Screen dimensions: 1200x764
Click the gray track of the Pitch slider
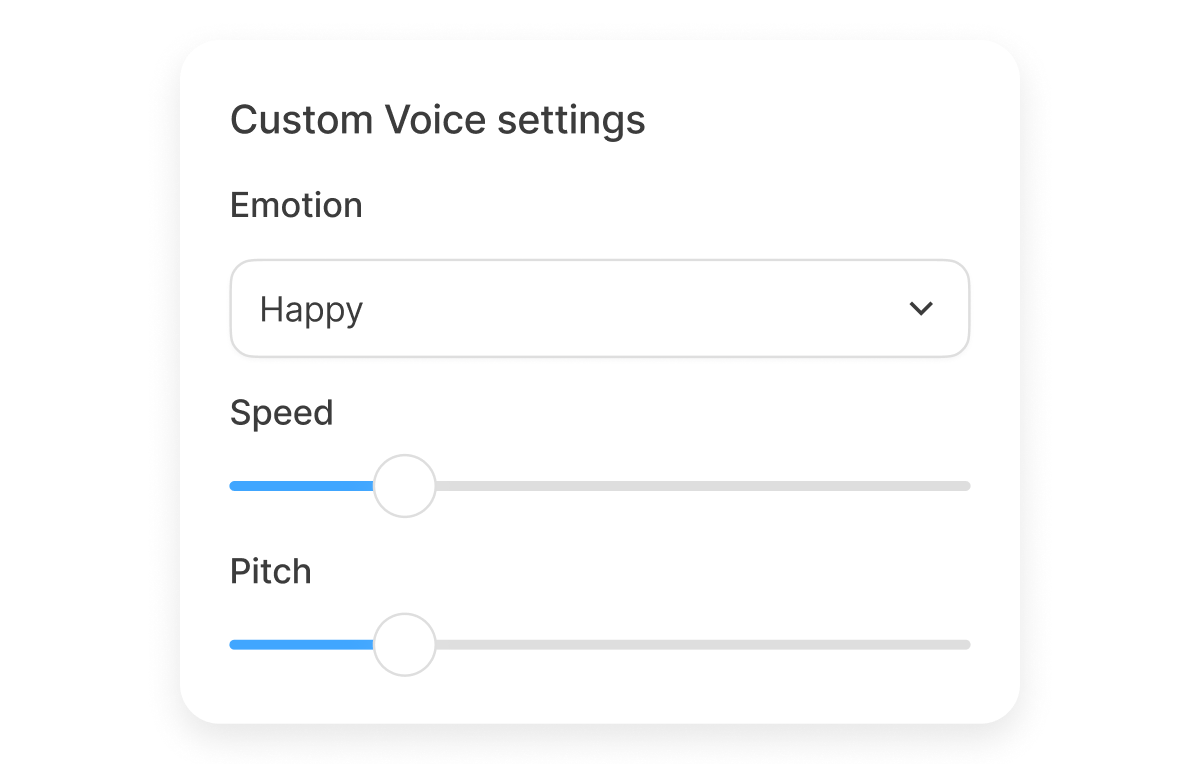coord(700,645)
